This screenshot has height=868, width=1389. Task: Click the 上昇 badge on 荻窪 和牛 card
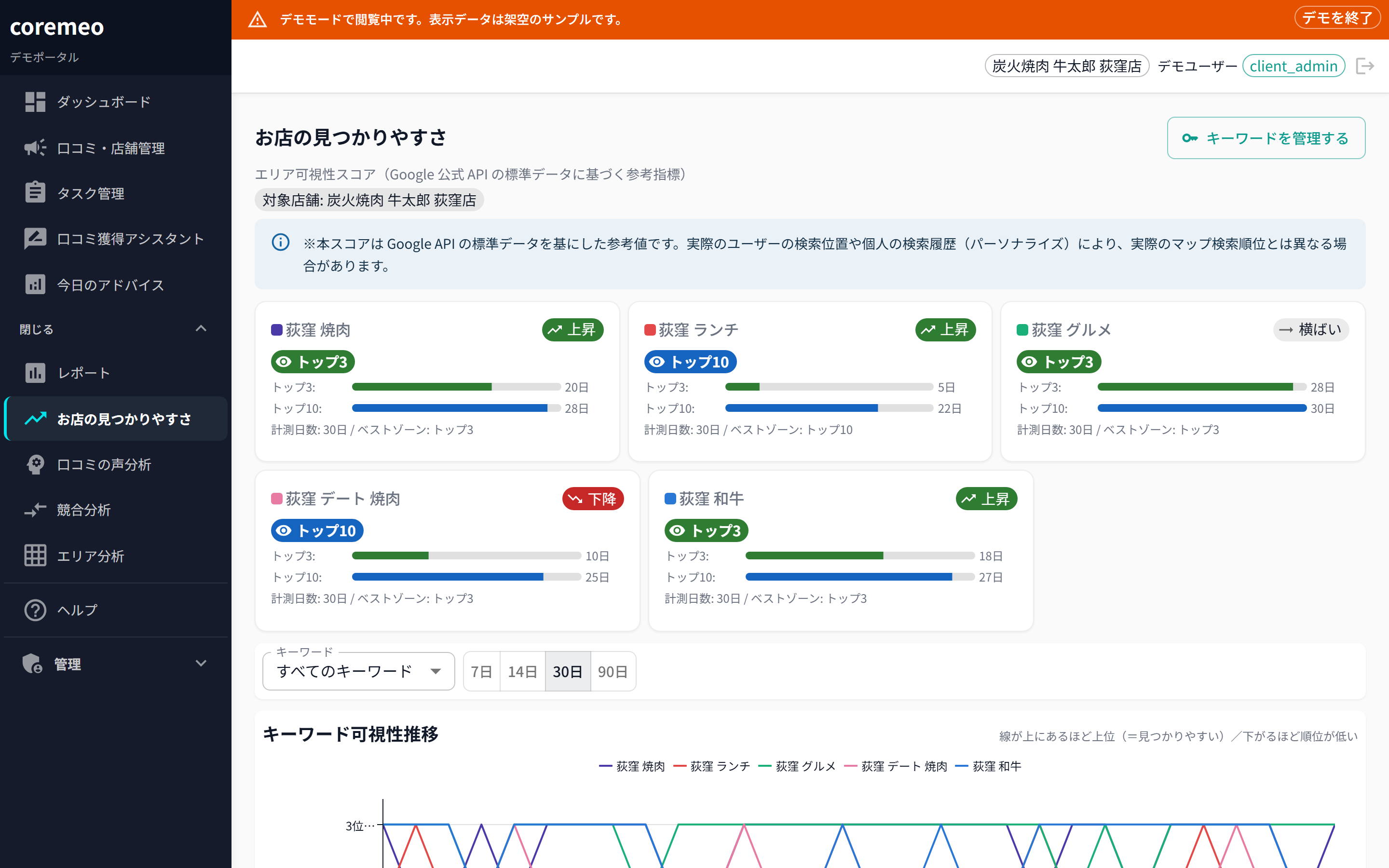[986, 499]
